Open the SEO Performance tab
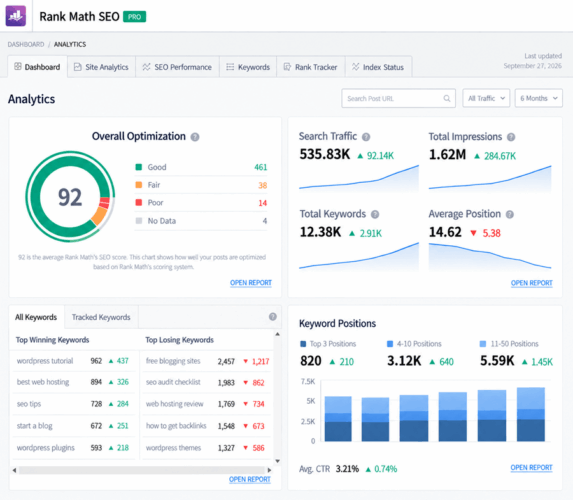This screenshot has width=573, height=500. [x=177, y=67]
